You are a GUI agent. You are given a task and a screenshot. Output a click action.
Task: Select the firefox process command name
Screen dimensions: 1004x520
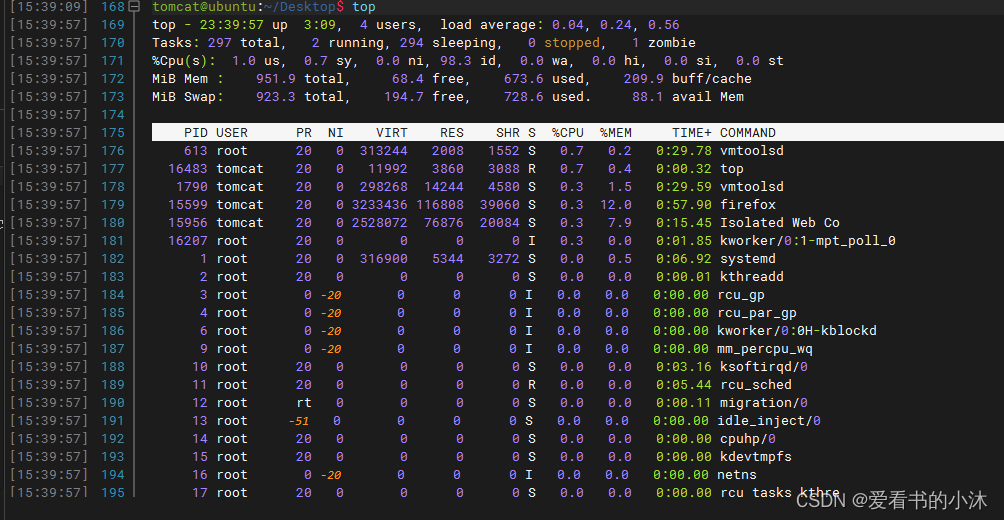tap(748, 205)
